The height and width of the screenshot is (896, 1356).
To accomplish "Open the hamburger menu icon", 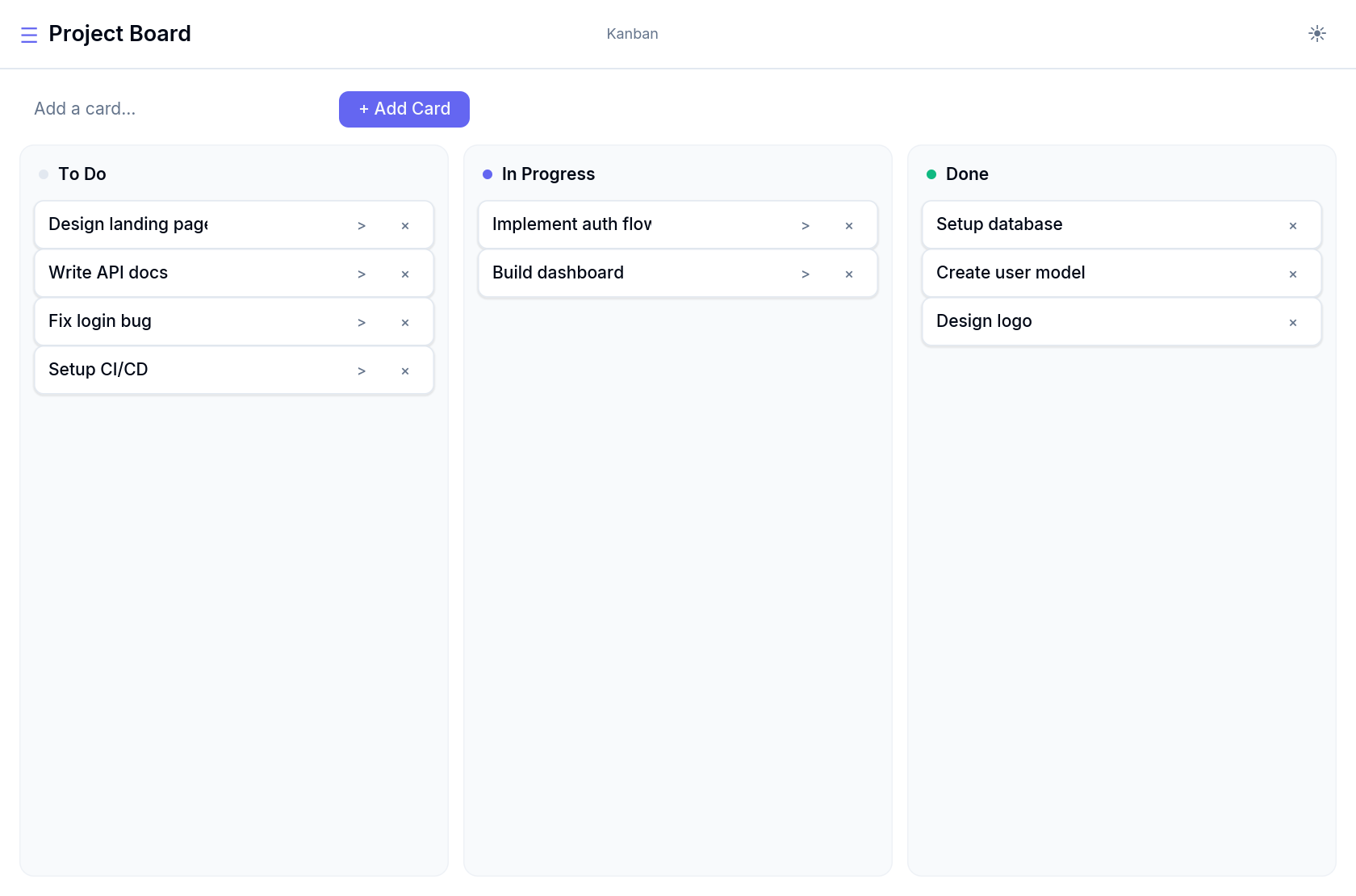I will (x=29, y=35).
